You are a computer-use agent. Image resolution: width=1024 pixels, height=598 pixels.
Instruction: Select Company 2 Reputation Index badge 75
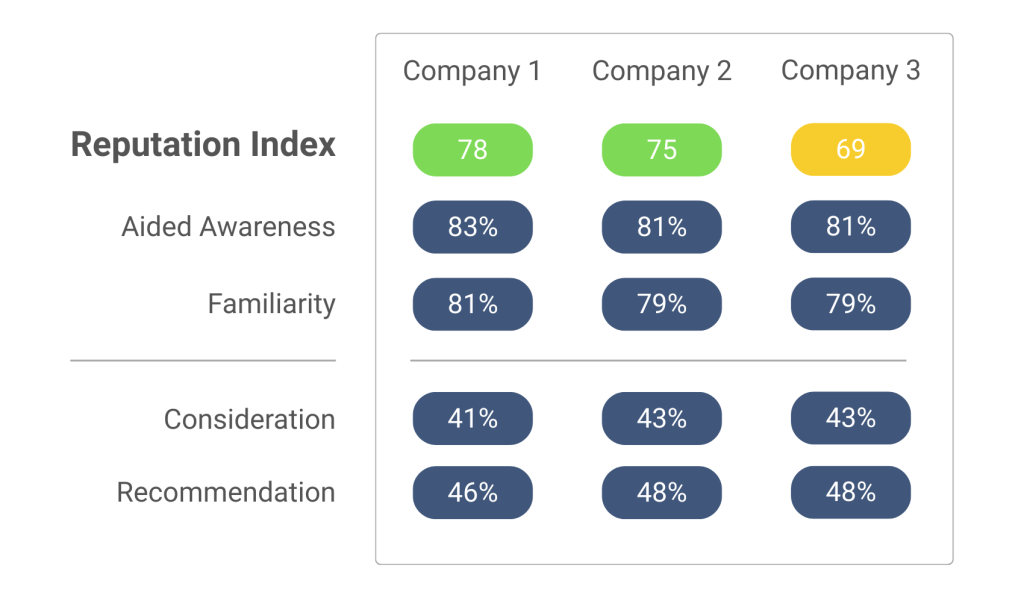tap(661, 150)
